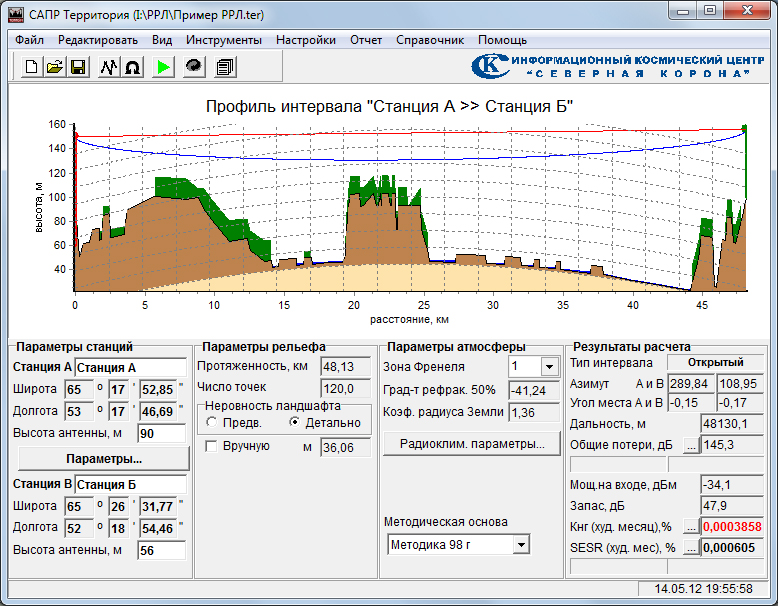Click elevation angle value -0,15
Screen dimensions: 778x606
point(690,403)
